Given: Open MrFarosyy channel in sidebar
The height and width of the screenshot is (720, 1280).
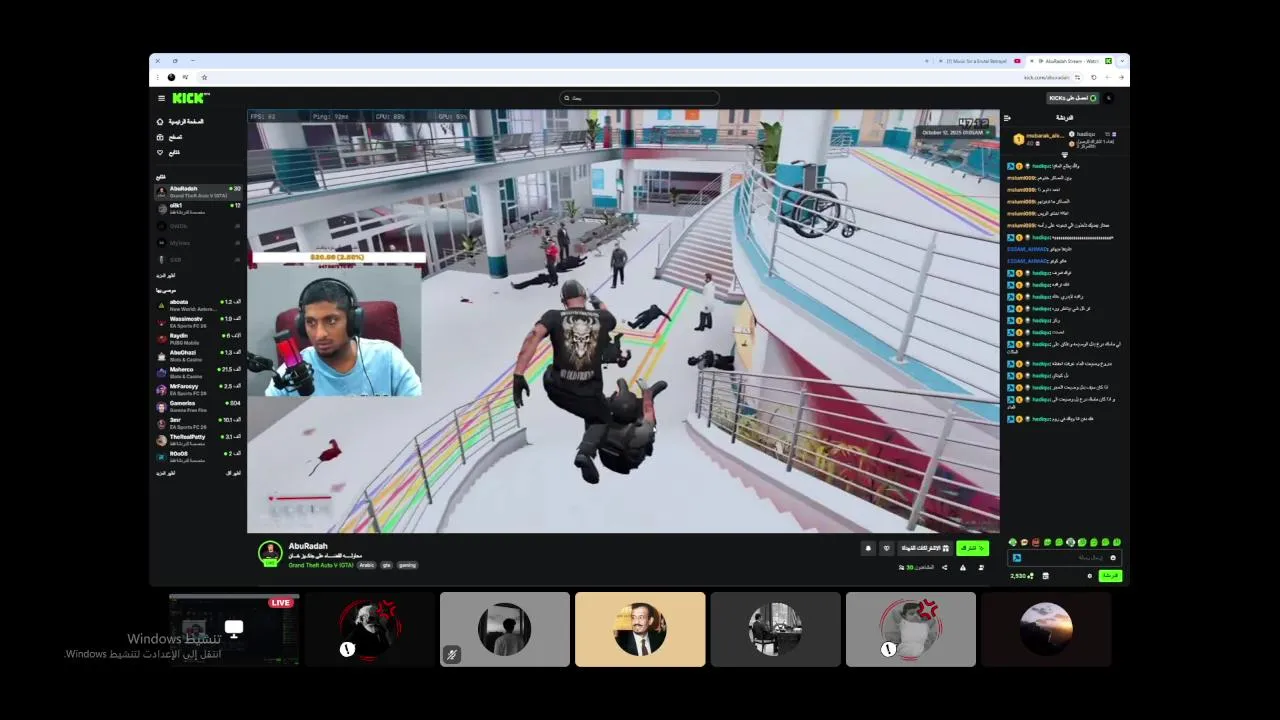Looking at the screenshot, I should coord(199,389).
